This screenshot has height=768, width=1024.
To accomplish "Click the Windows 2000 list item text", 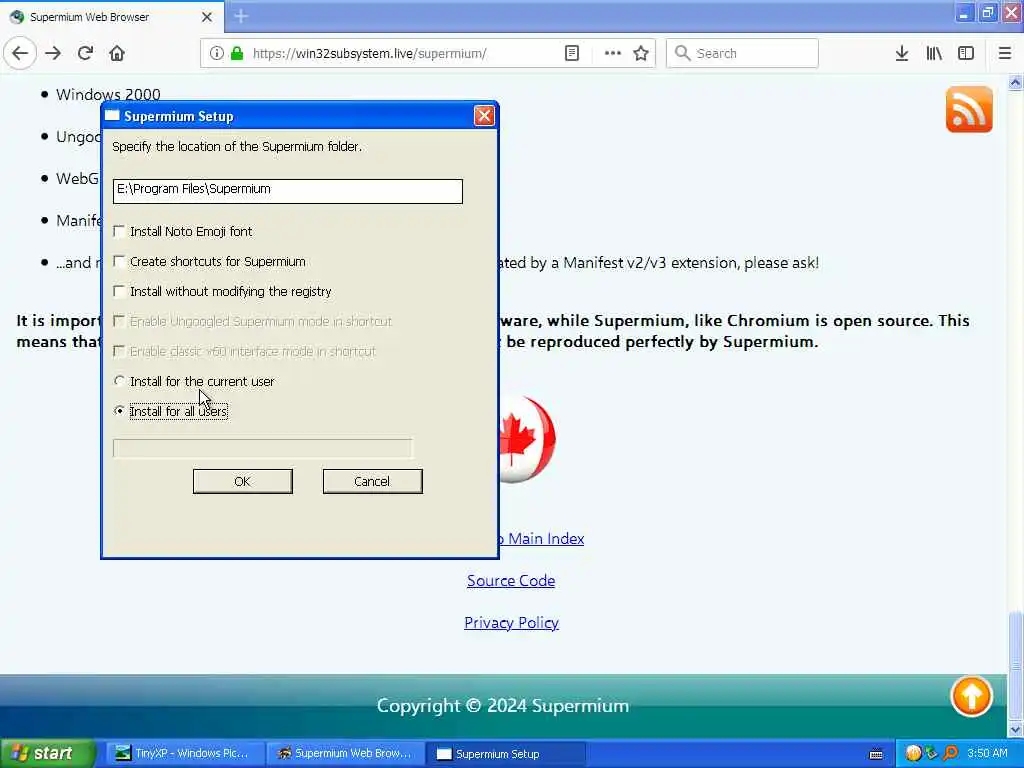I will click(x=108, y=95).
